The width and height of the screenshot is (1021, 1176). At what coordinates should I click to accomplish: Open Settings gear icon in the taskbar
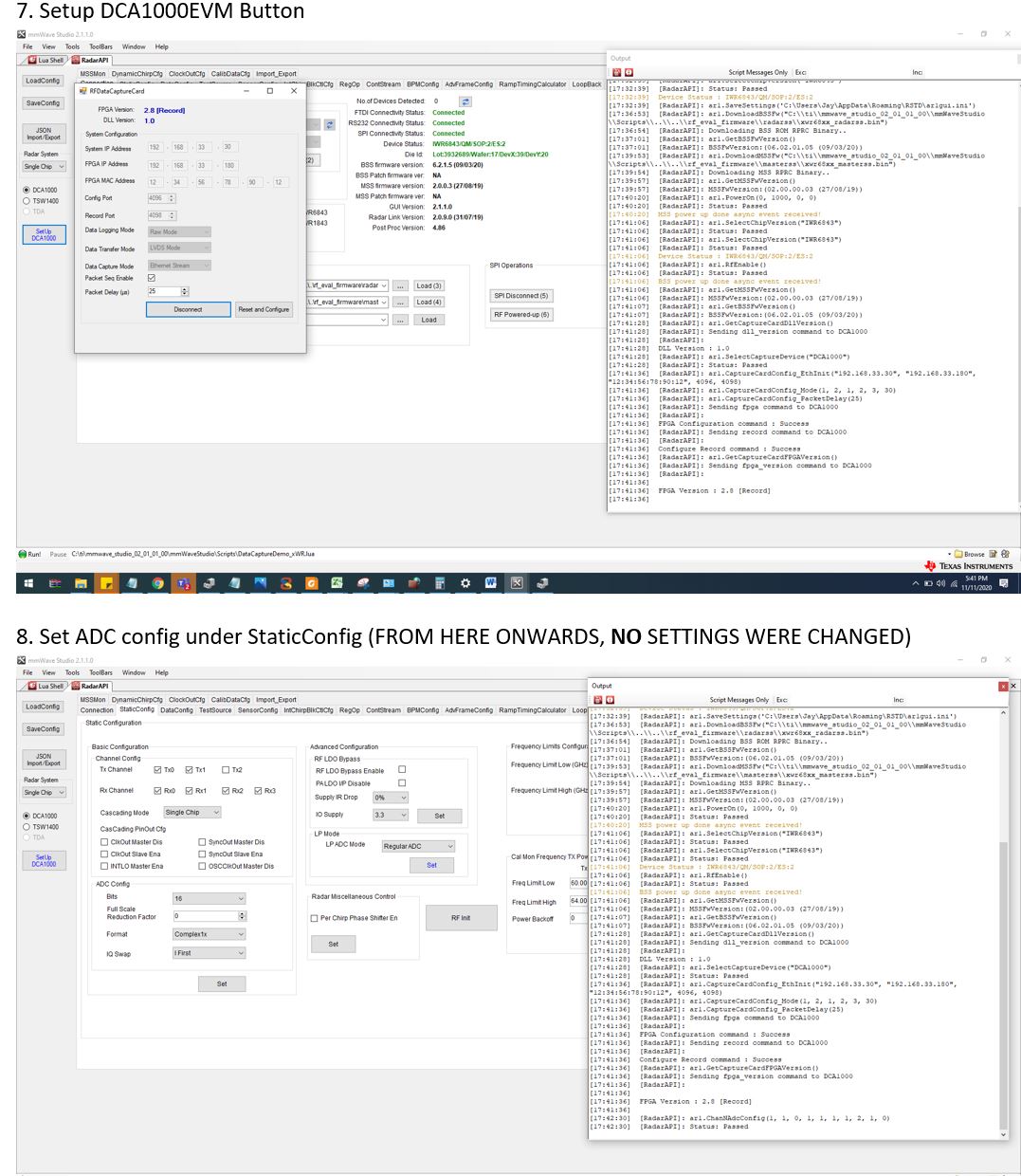465,583
